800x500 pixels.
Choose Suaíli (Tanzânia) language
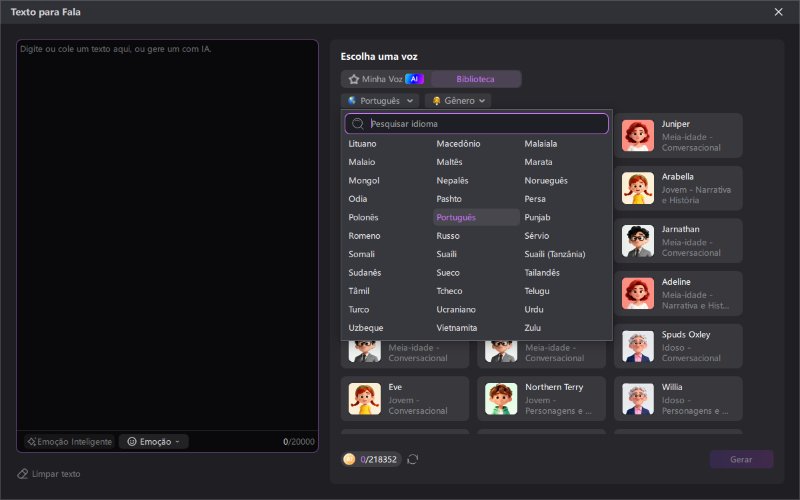click(555, 254)
